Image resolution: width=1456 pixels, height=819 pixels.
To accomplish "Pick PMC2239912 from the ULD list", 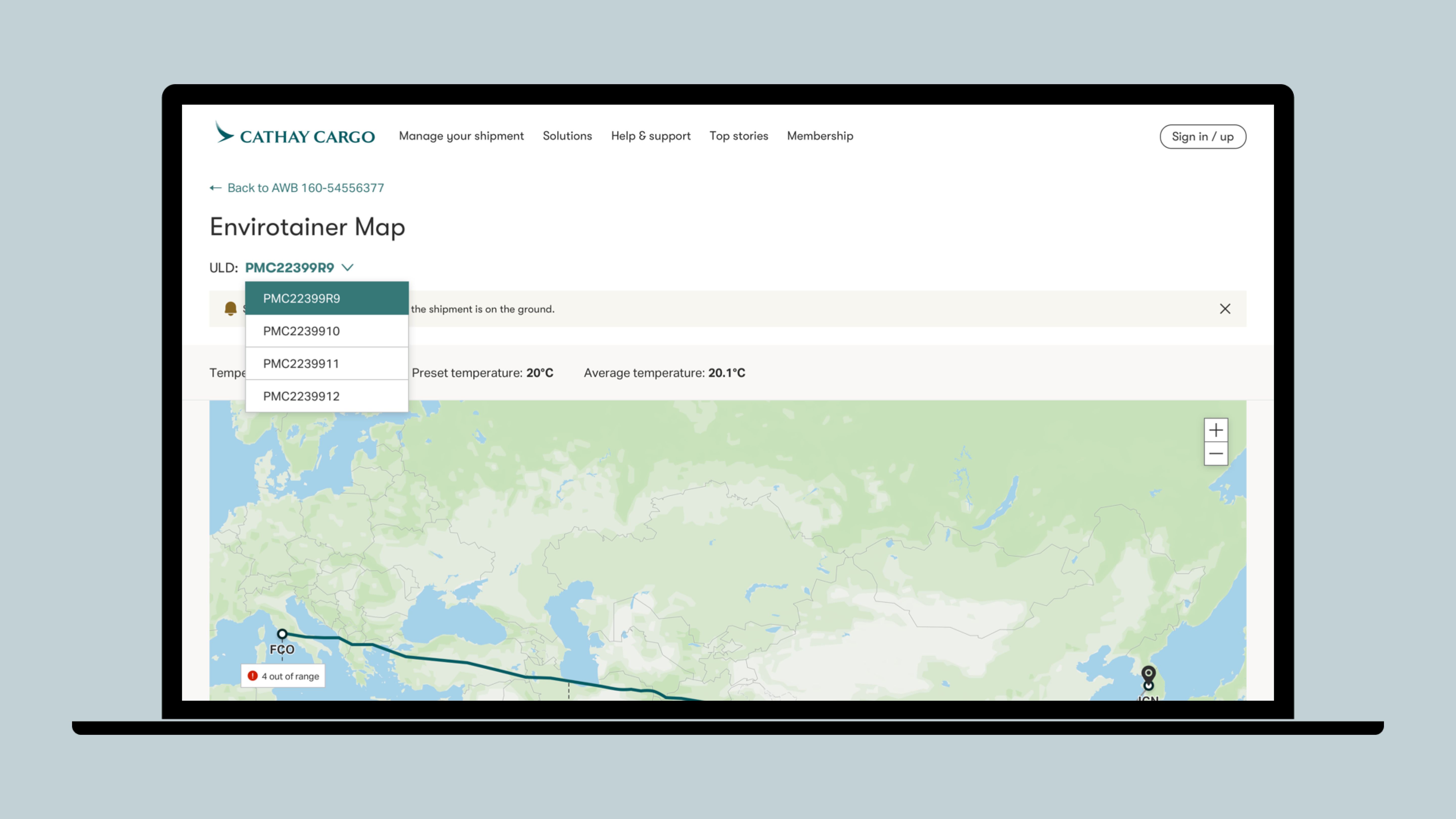I will click(327, 396).
